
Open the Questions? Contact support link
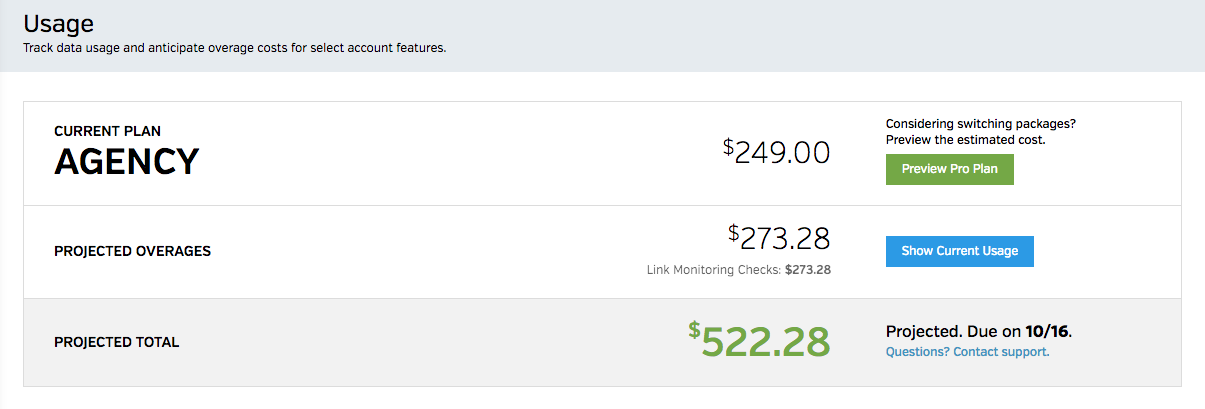(x=967, y=352)
